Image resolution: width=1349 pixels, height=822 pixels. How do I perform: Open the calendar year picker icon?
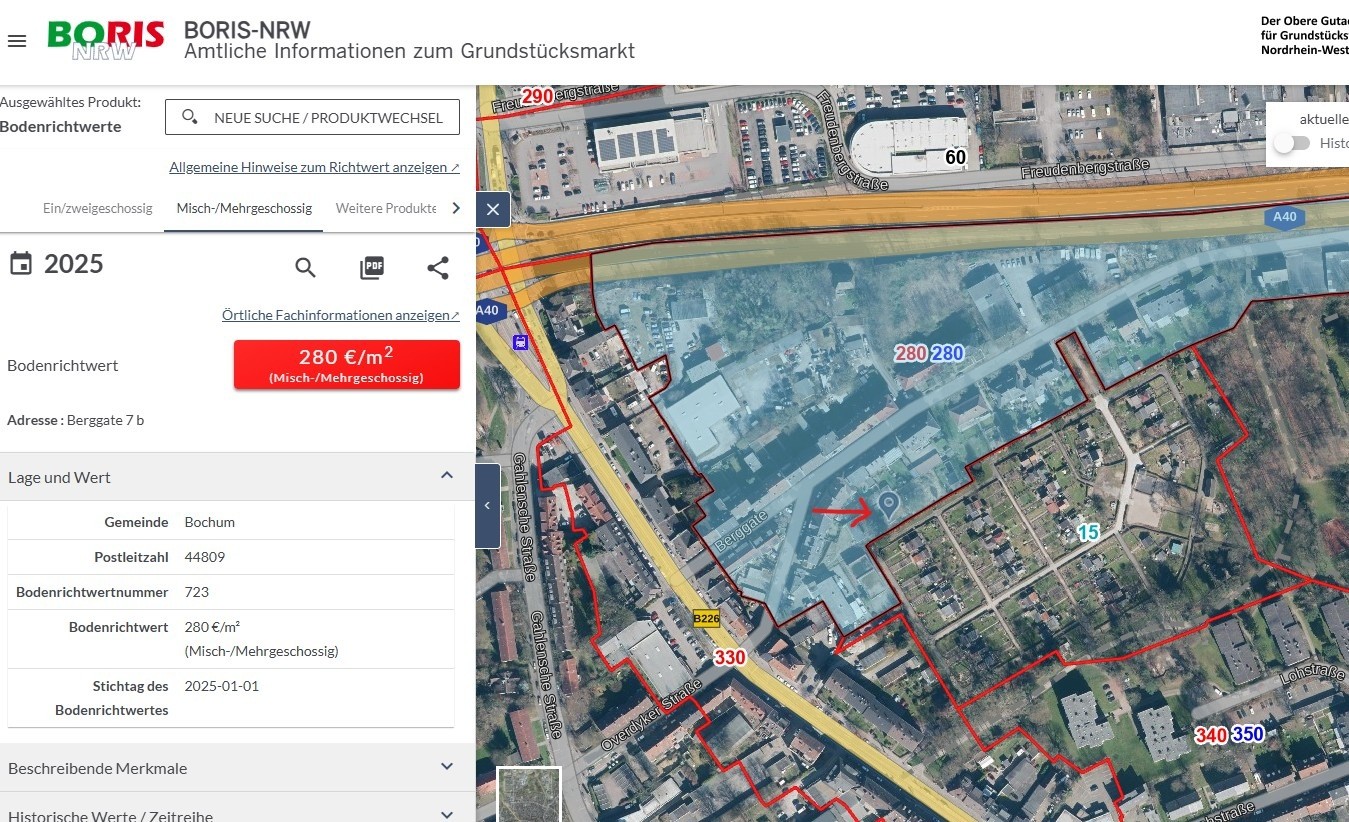point(21,264)
